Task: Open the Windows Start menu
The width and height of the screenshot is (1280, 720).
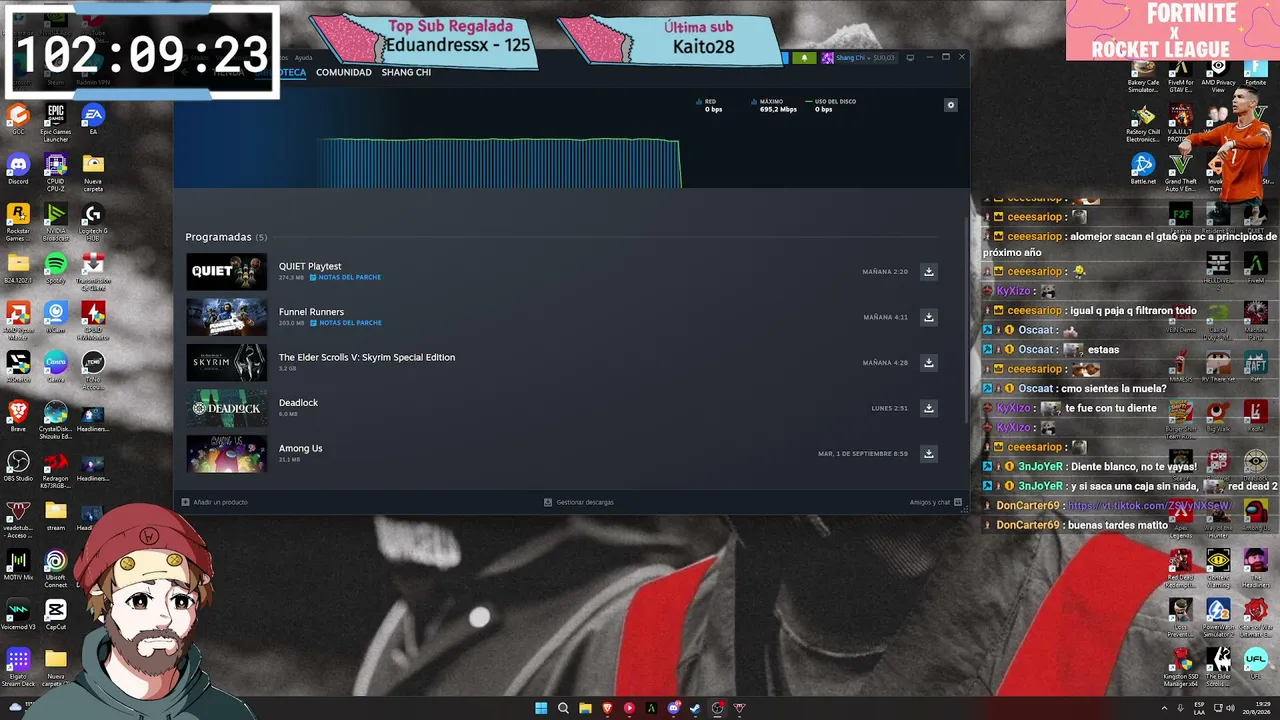Action: (x=541, y=708)
